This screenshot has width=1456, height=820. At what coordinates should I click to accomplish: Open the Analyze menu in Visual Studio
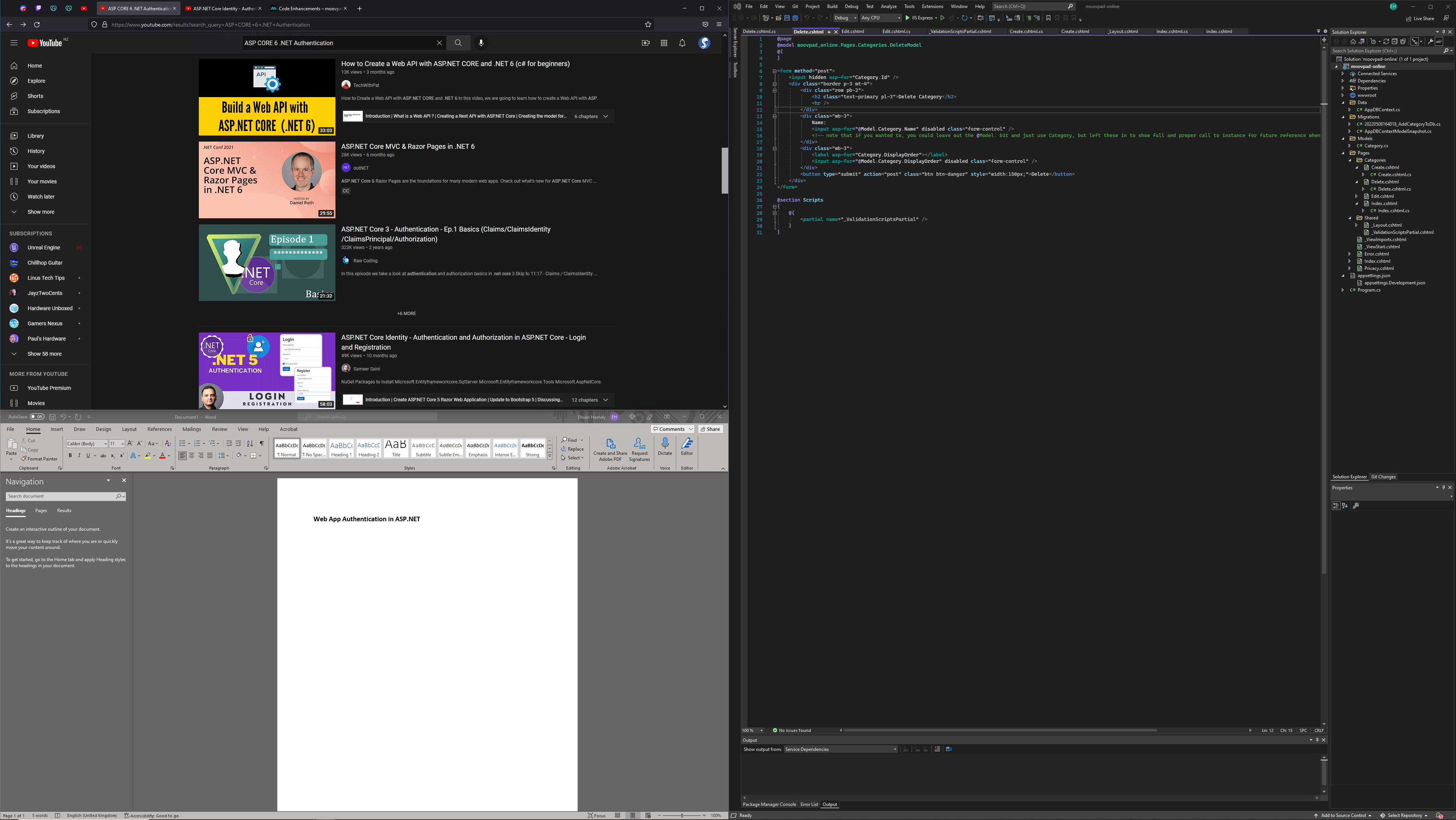pos(889,6)
